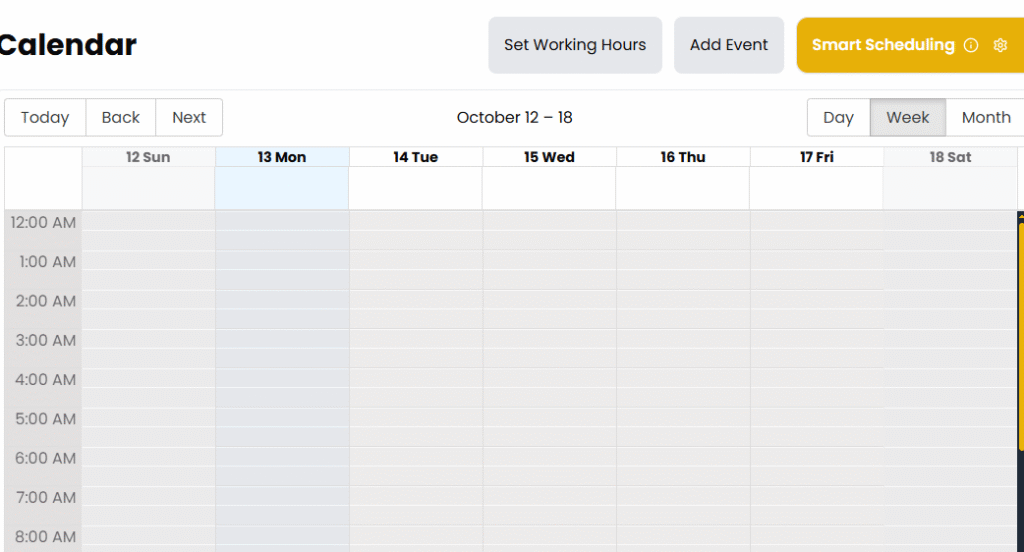Open Smart Scheduling settings gear

tap(1000, 45)
